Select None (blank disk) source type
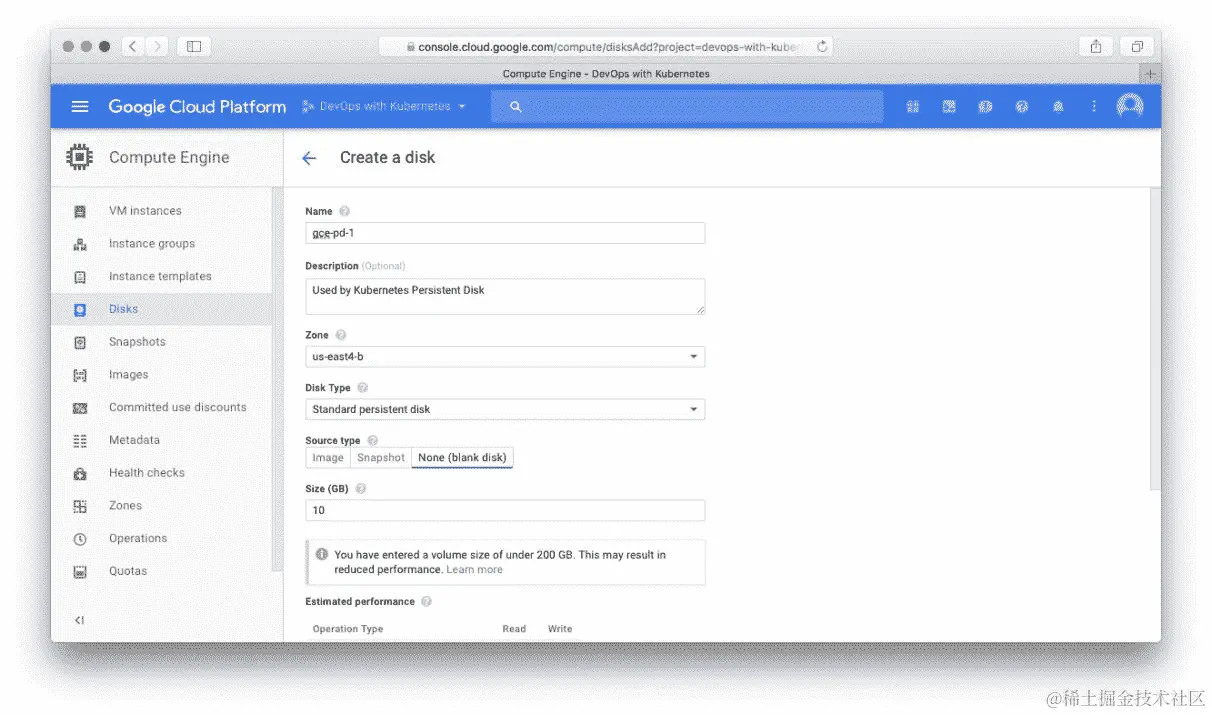The image size is (1212, 715). [x=462, y=458]
